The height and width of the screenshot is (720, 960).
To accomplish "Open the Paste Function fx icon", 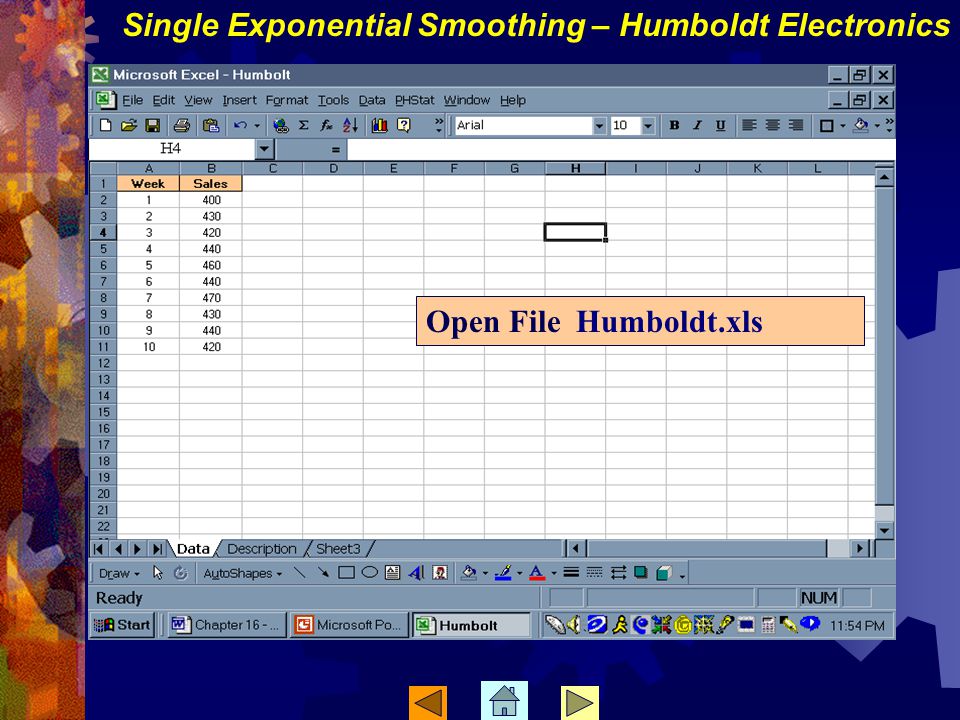I will (326, 126).
